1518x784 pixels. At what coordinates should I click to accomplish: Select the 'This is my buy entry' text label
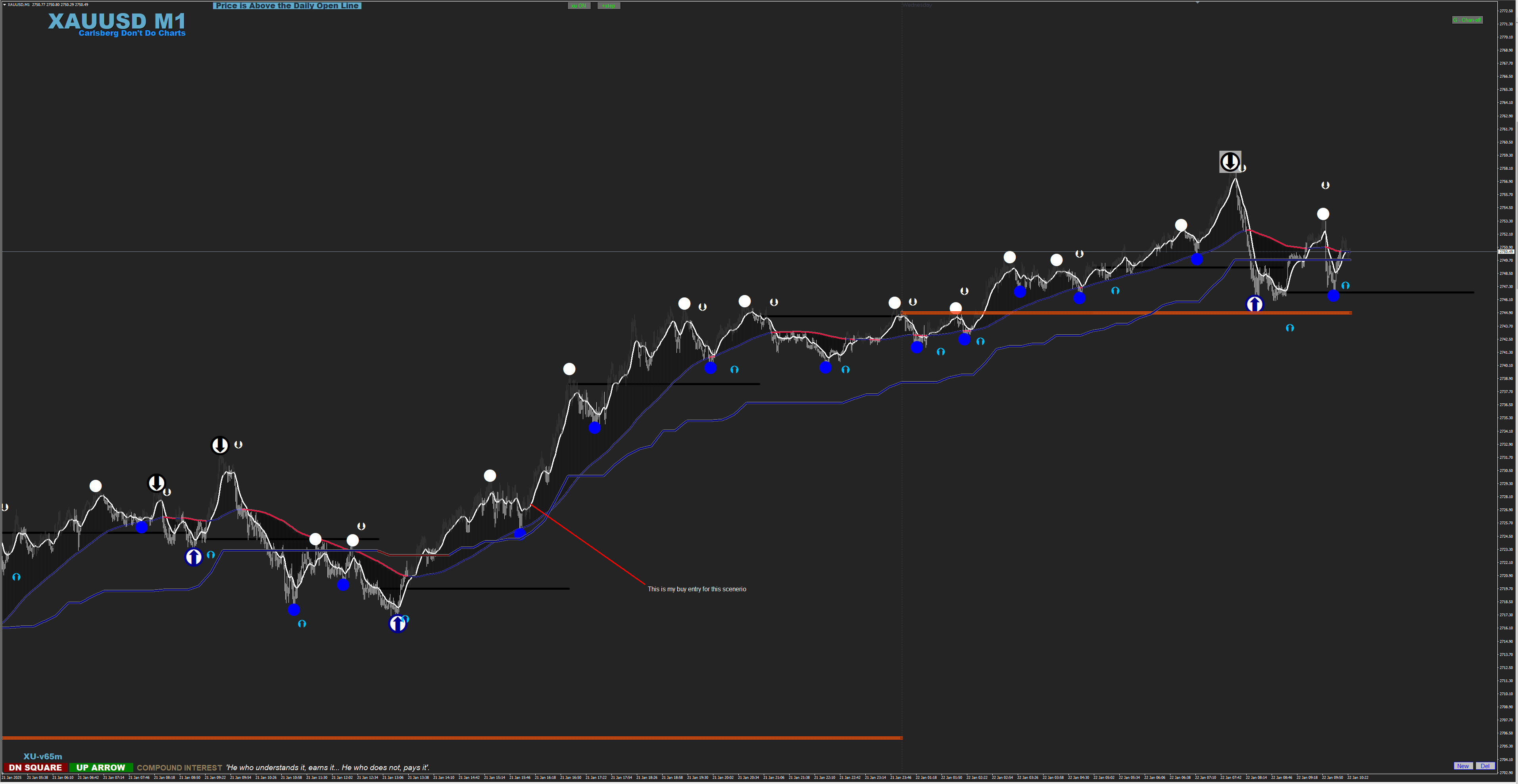pos(697,589)
